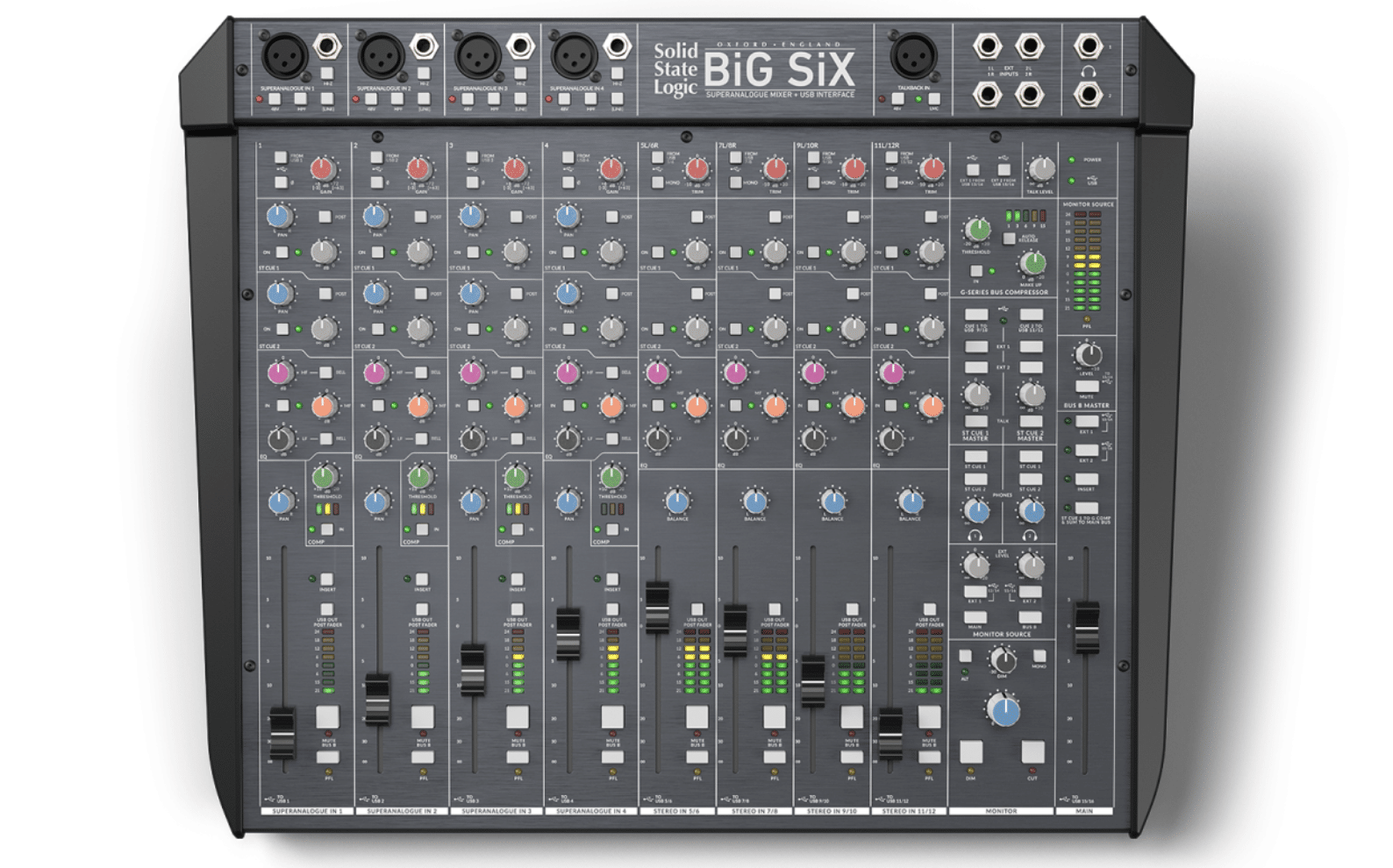Toggle Bus Compressor Auto Release button
Image resolution: width=1393 pixels, height=868 pixels.
point(1010,238)
